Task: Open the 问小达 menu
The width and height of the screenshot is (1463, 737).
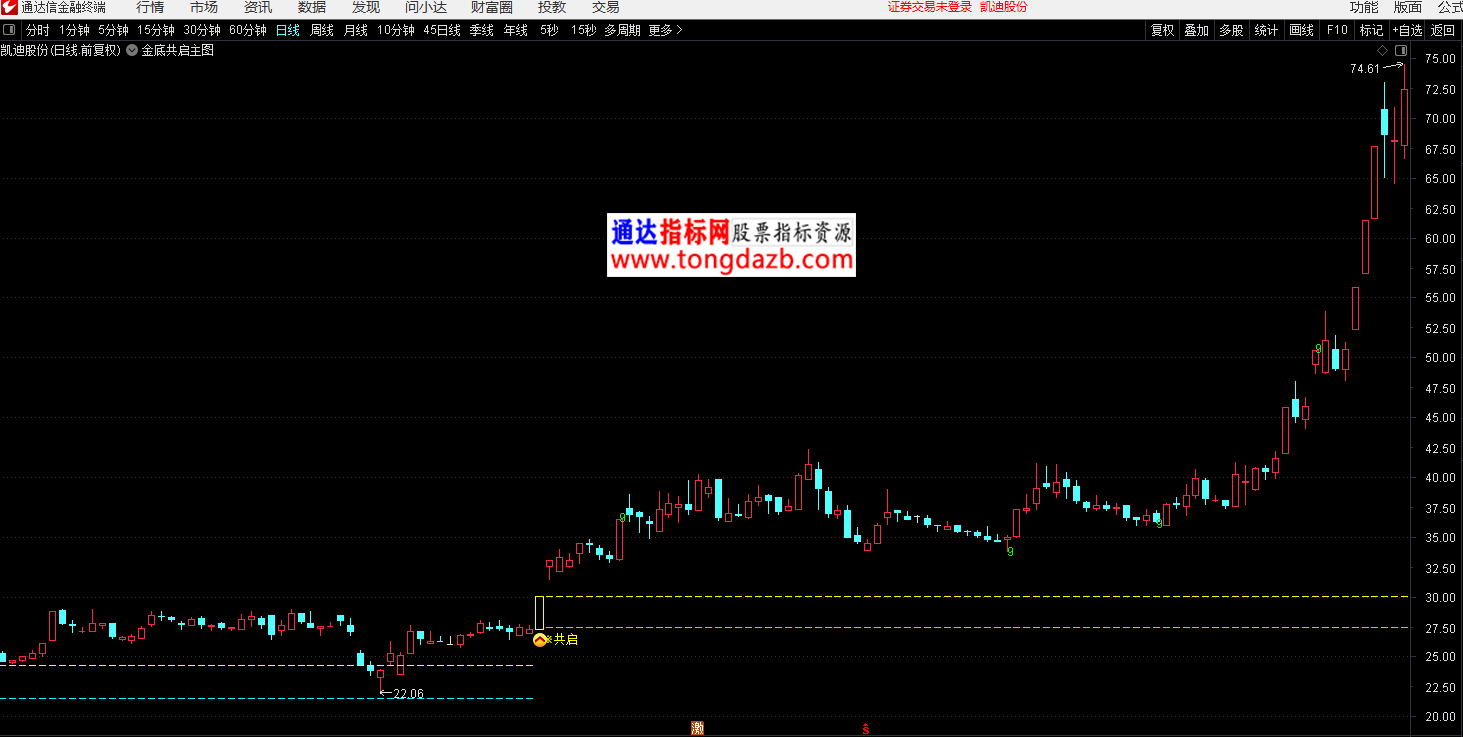Action: point(426,8)
